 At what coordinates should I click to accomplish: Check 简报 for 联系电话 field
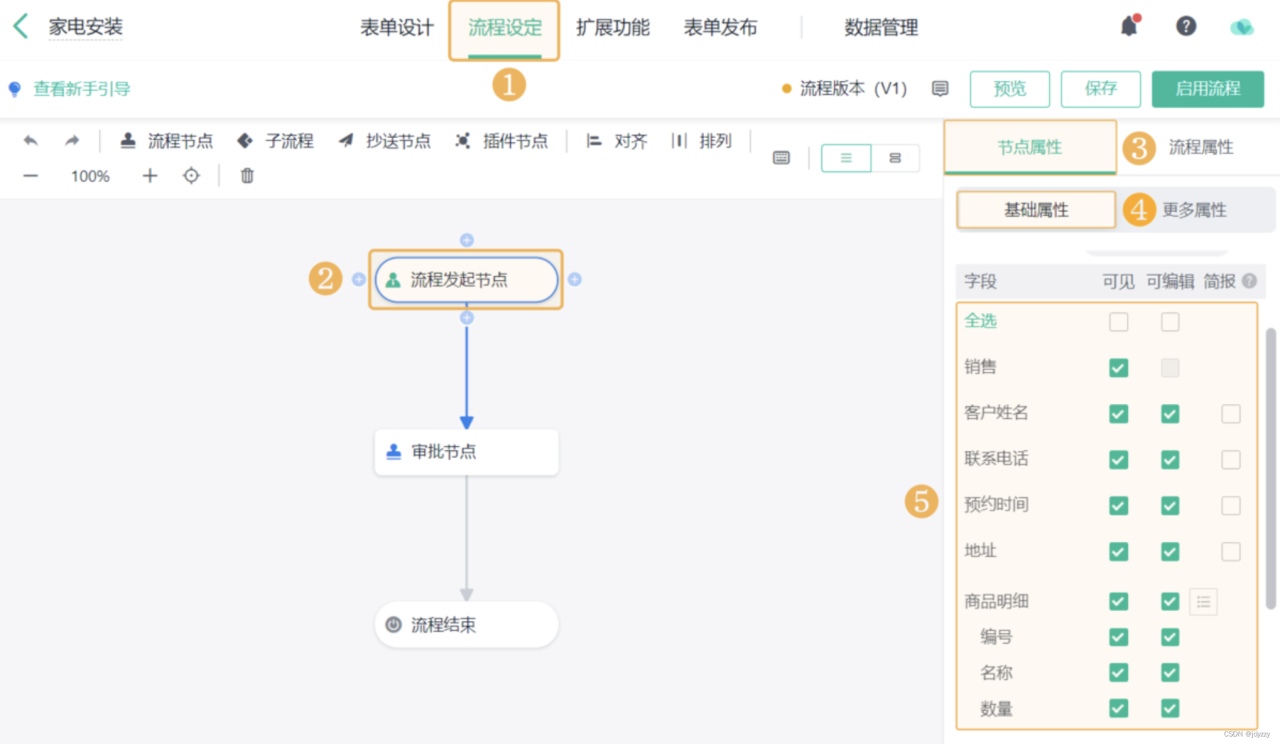1231,460
